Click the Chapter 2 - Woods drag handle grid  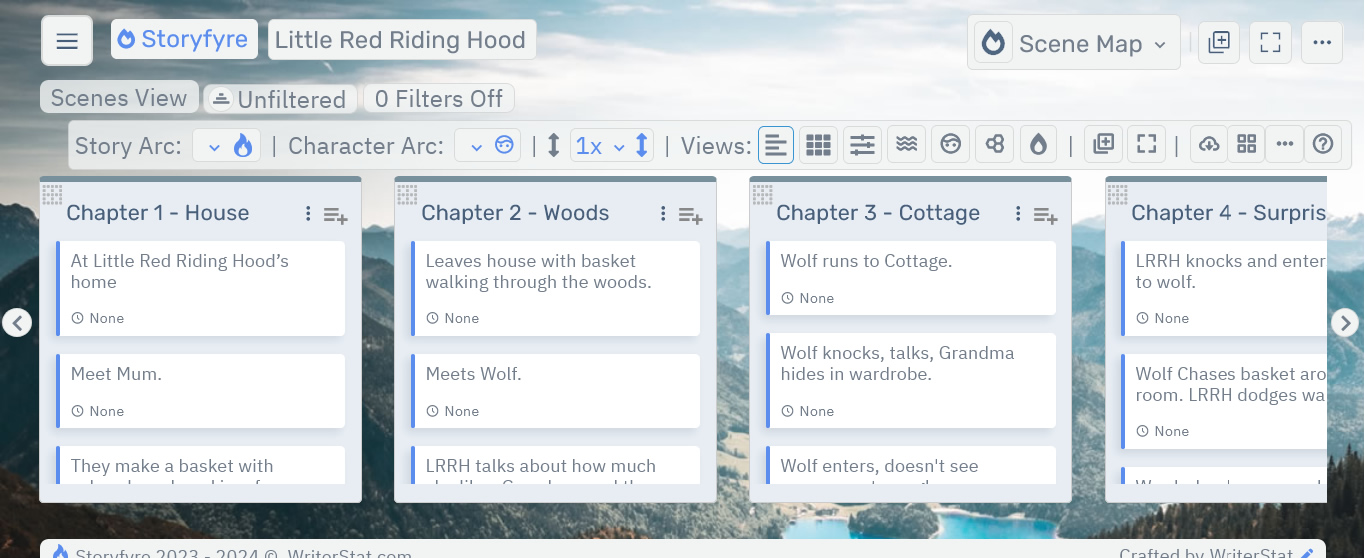[407, 194]
